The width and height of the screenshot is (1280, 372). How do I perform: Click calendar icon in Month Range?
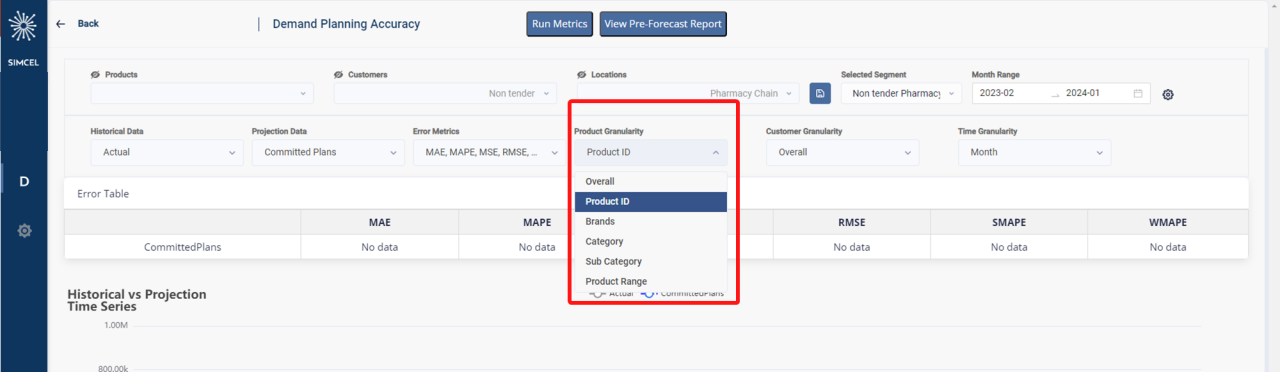pos(1138,93)
